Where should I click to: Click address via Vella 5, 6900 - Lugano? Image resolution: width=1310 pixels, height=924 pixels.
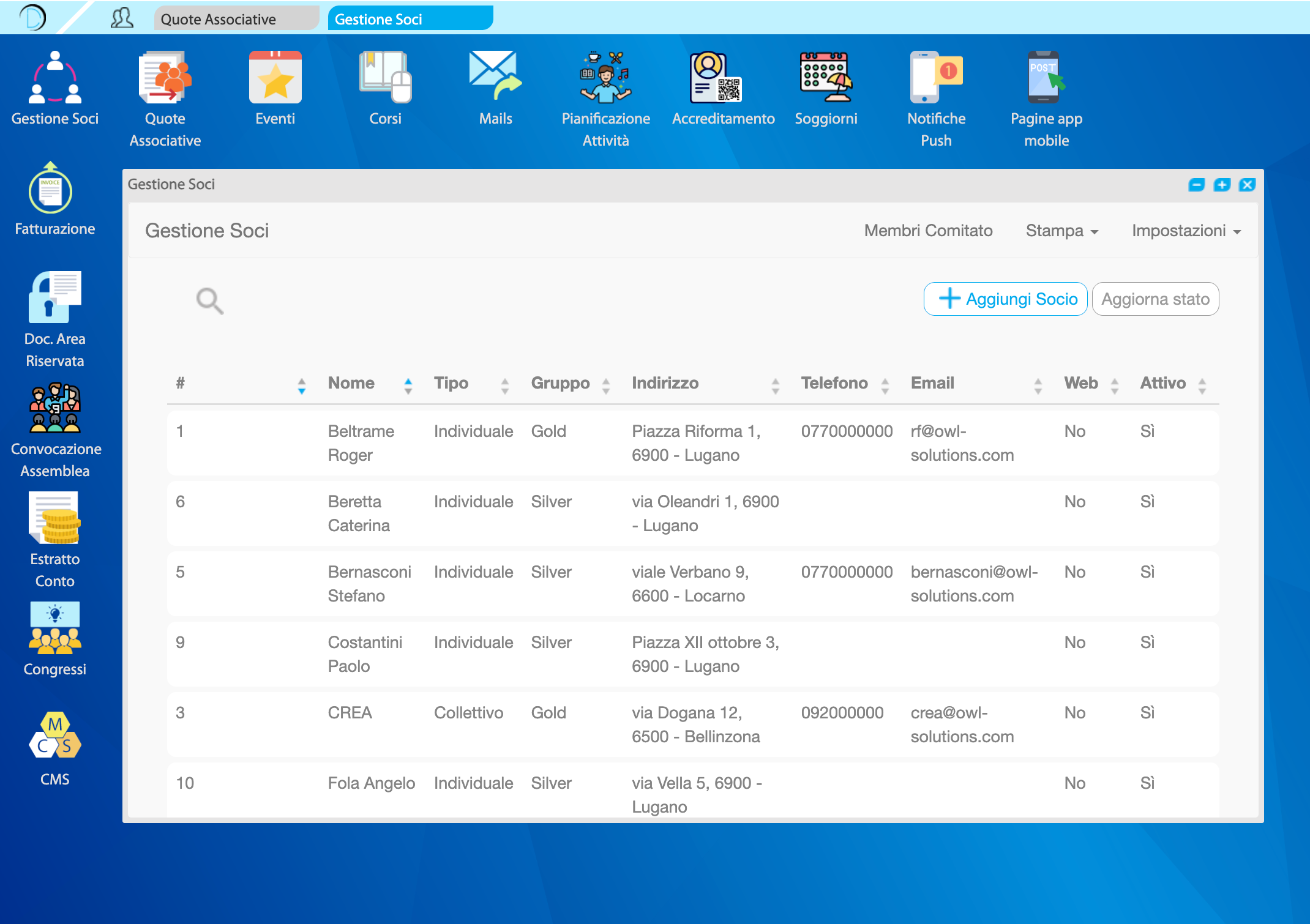click(697, 795)
